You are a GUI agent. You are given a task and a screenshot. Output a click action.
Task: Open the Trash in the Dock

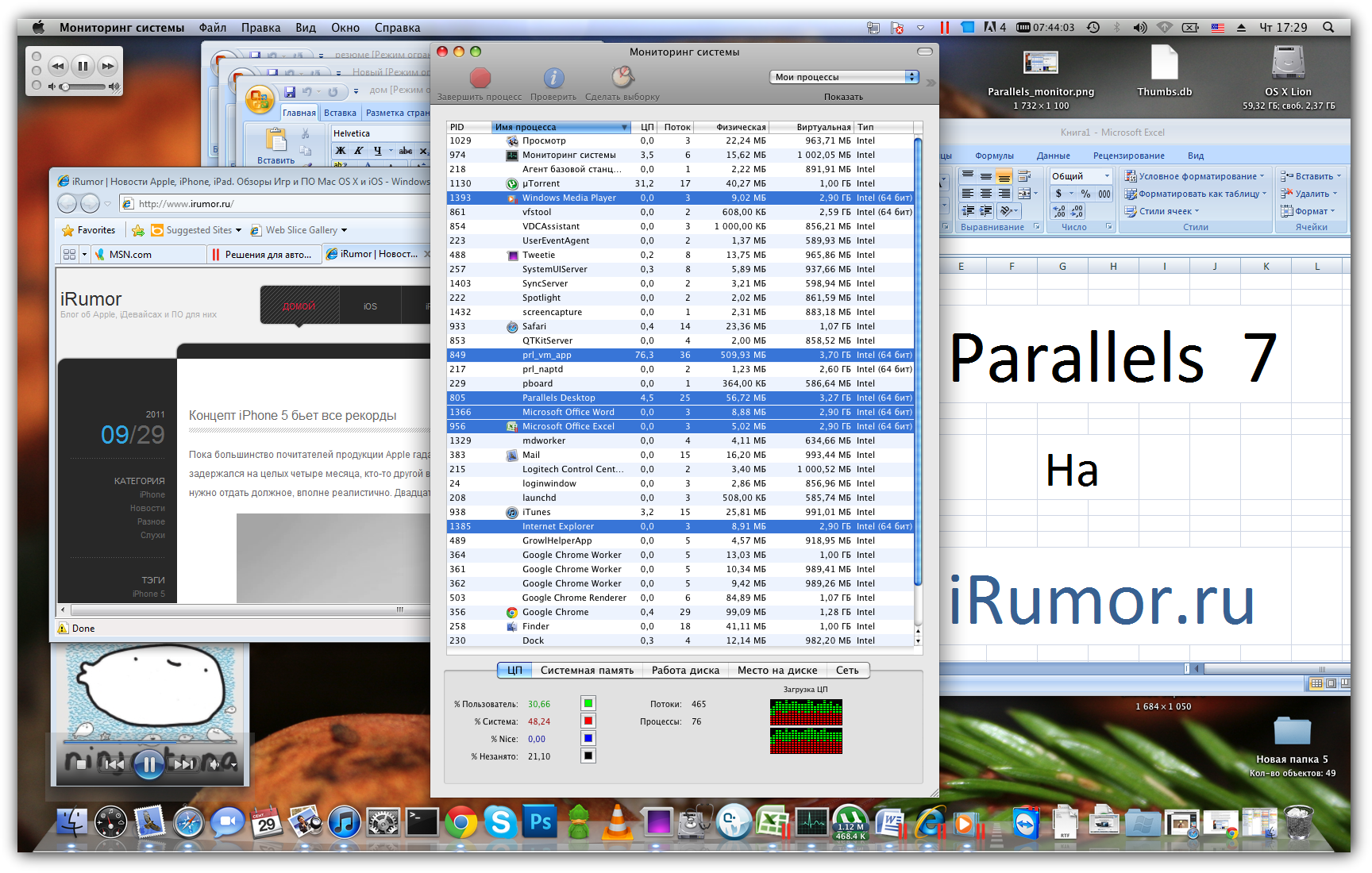click(x=1299, y=822)
